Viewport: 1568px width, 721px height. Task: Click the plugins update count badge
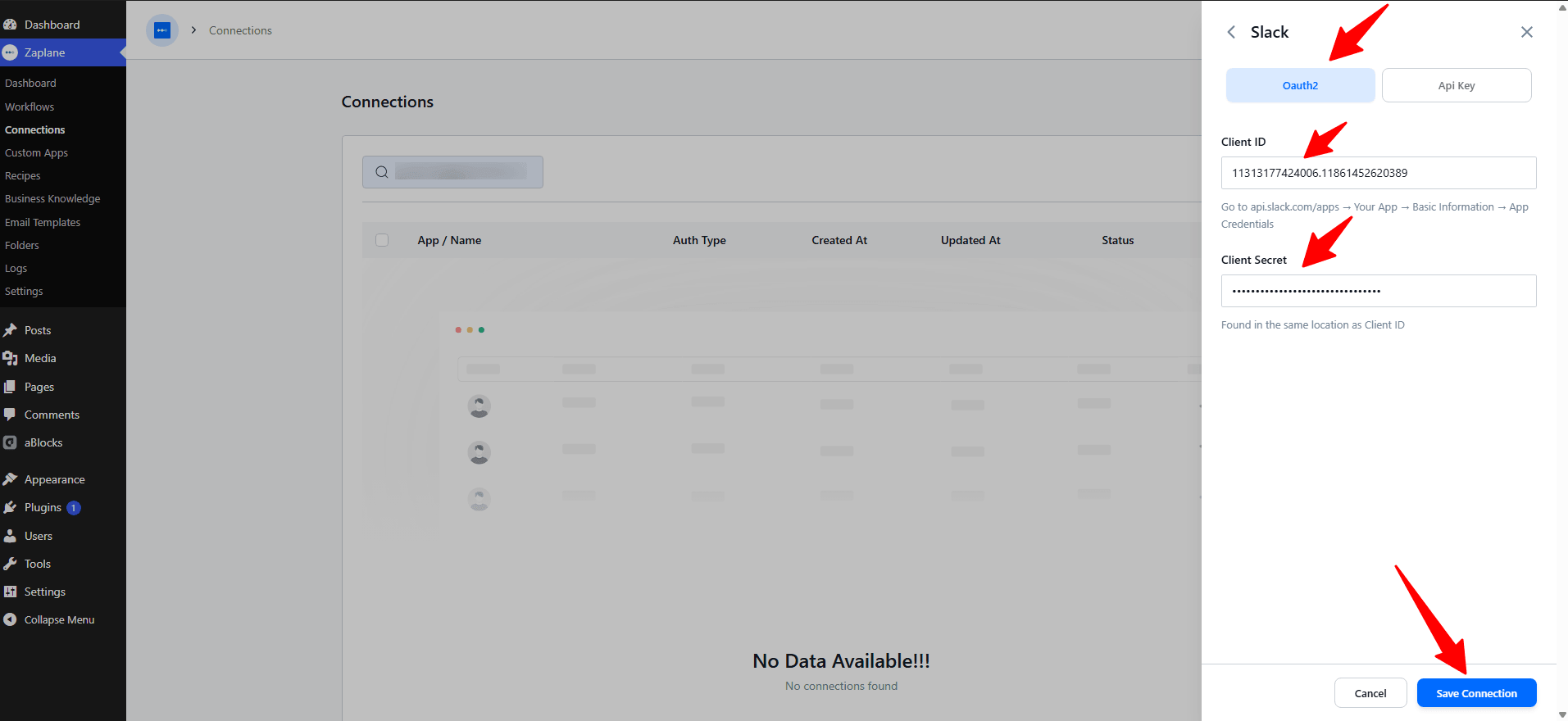(x=74, y=508)
